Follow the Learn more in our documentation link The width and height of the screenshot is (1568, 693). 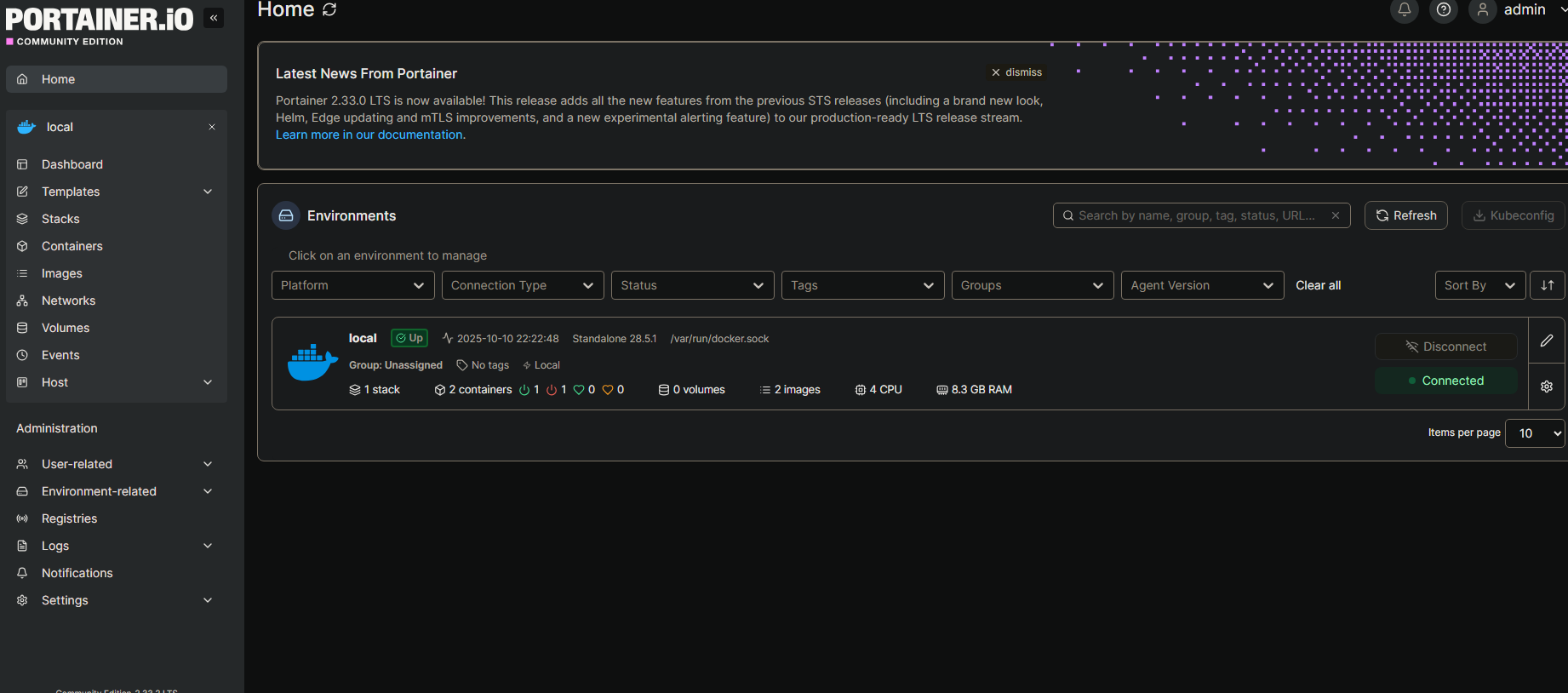click(369, 135)
